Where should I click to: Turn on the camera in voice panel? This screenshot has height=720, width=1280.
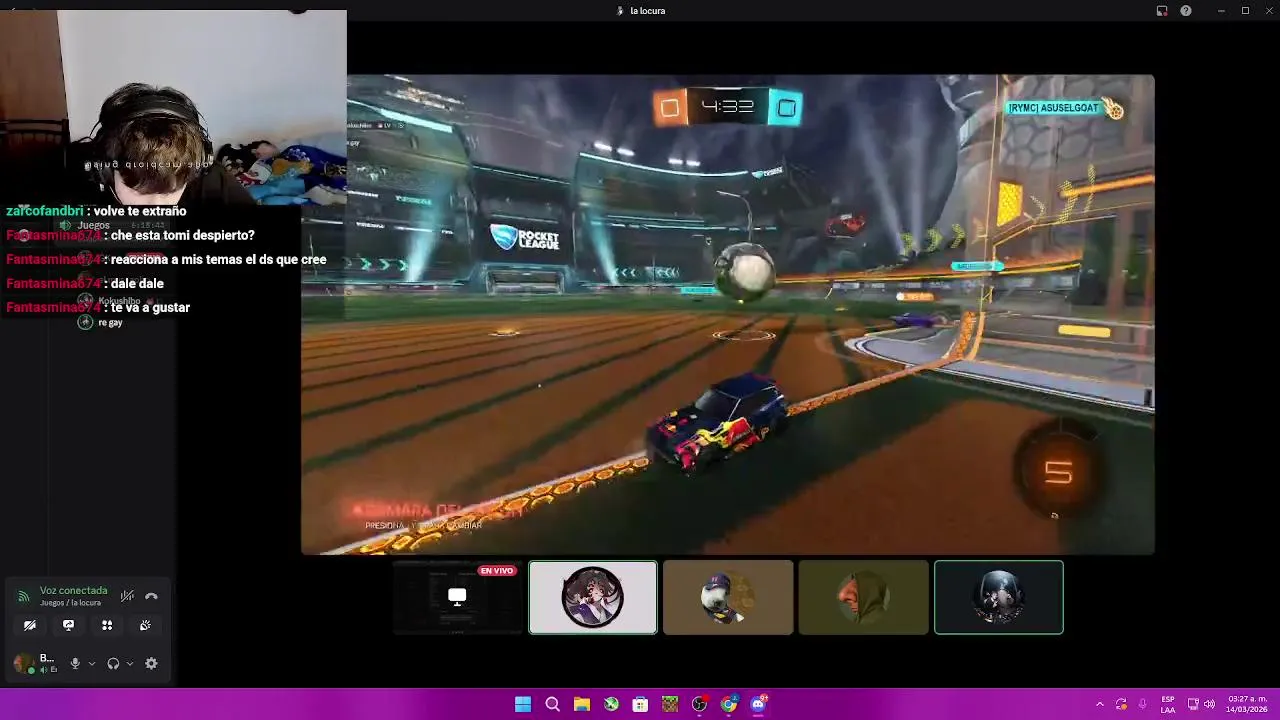pyautogui.click(x=30, y=625)
